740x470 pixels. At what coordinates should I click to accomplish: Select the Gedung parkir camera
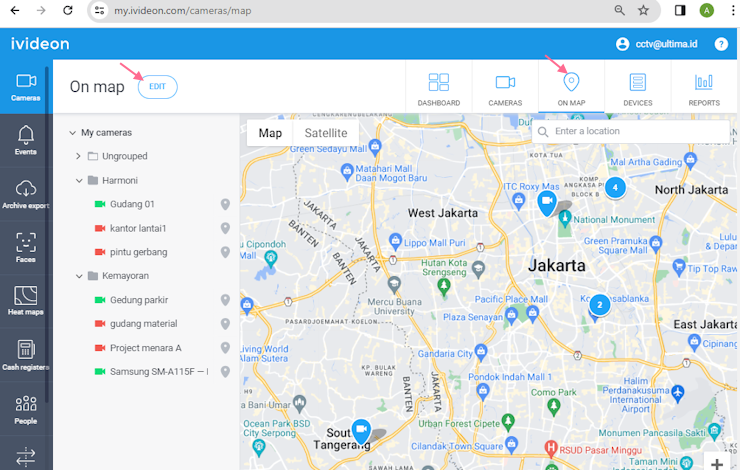coord(139,300)
